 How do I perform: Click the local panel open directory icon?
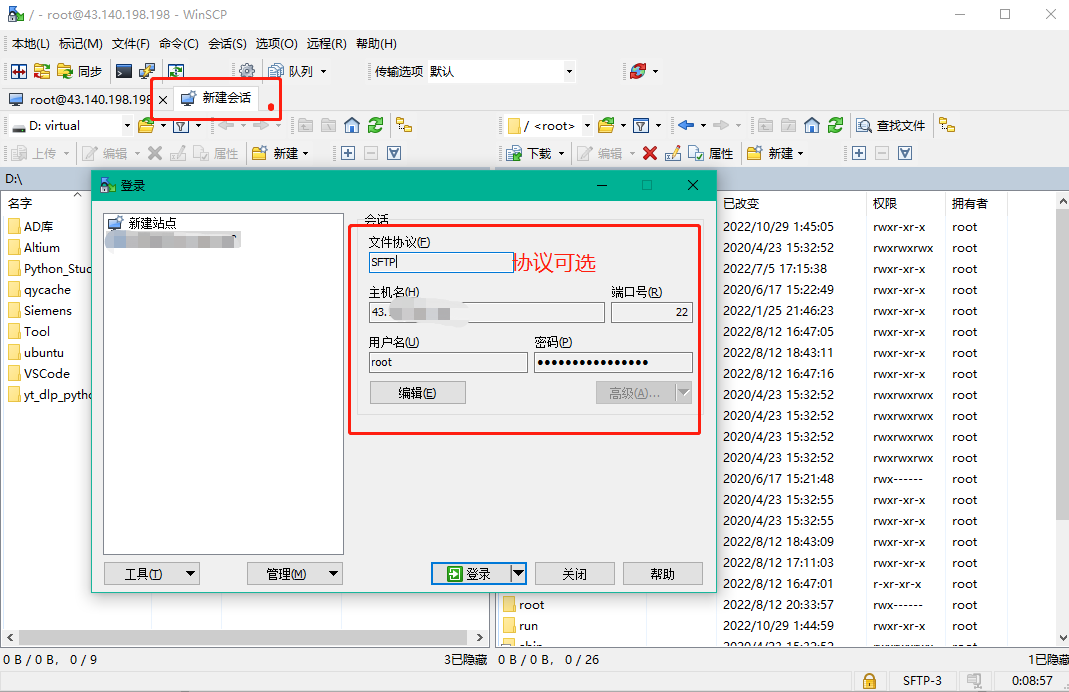(146, 125)
